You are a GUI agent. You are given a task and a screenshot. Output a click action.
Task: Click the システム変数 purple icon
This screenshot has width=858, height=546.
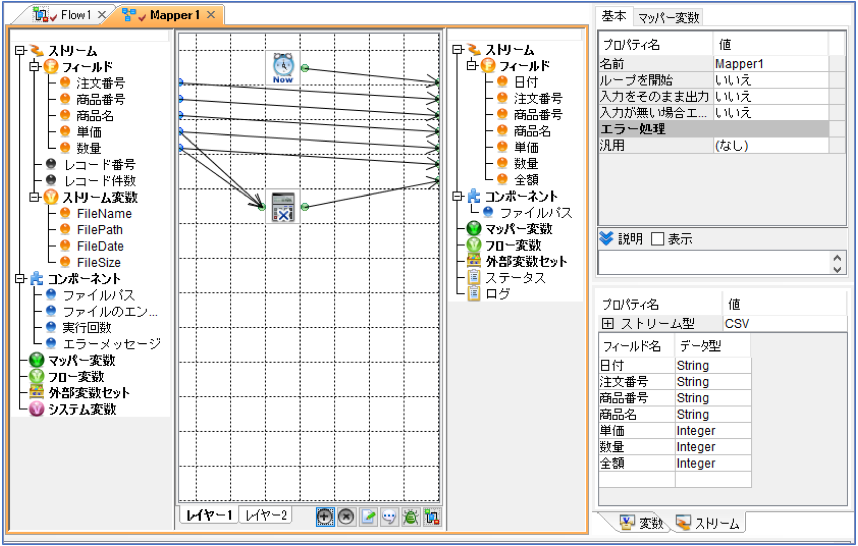(x=37, y=409)
